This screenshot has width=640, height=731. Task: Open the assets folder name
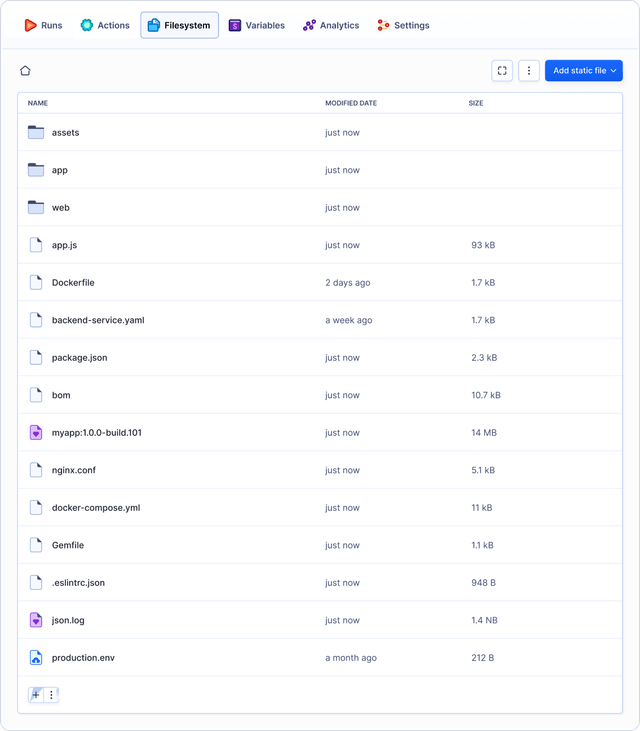[65, 132]
